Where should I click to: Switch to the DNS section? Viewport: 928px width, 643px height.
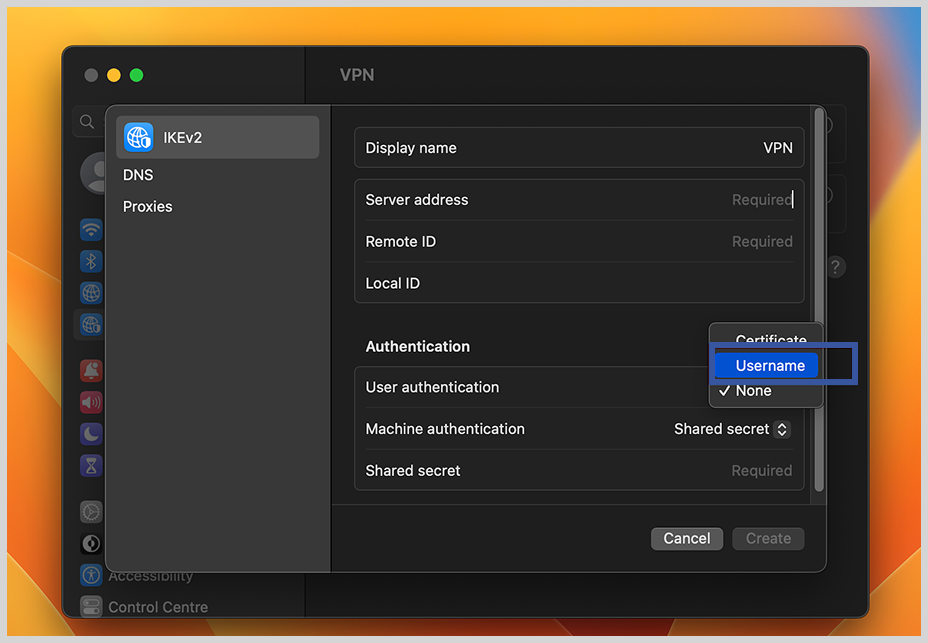point(138,175)
